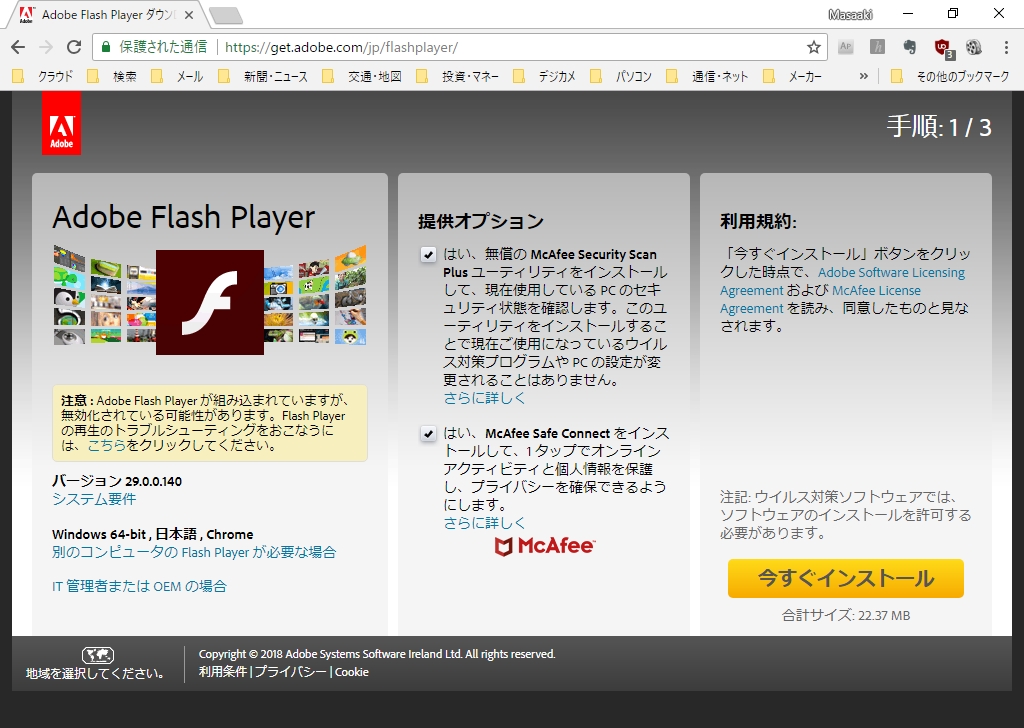Click the Adobe logo at page top
This screenshot has width=1024, height=728.
[x=61, y=123]
